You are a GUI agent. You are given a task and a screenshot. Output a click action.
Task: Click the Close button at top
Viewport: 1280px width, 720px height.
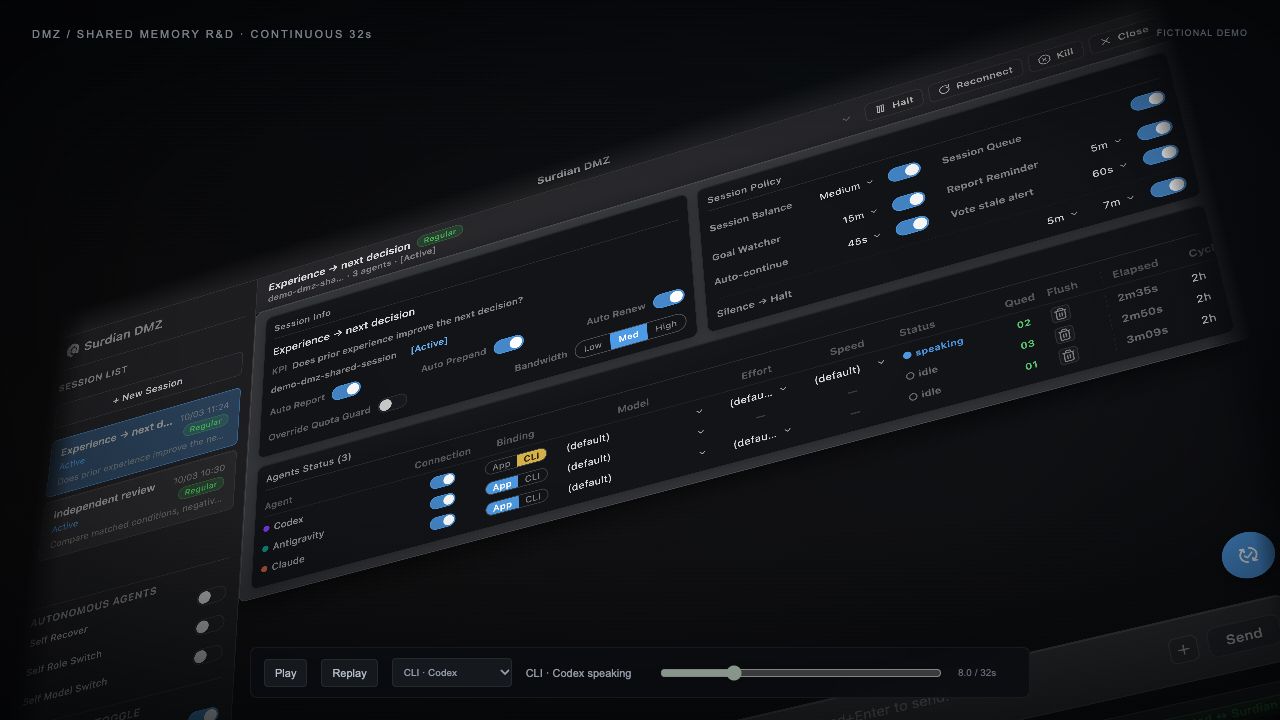[1124, 36]
